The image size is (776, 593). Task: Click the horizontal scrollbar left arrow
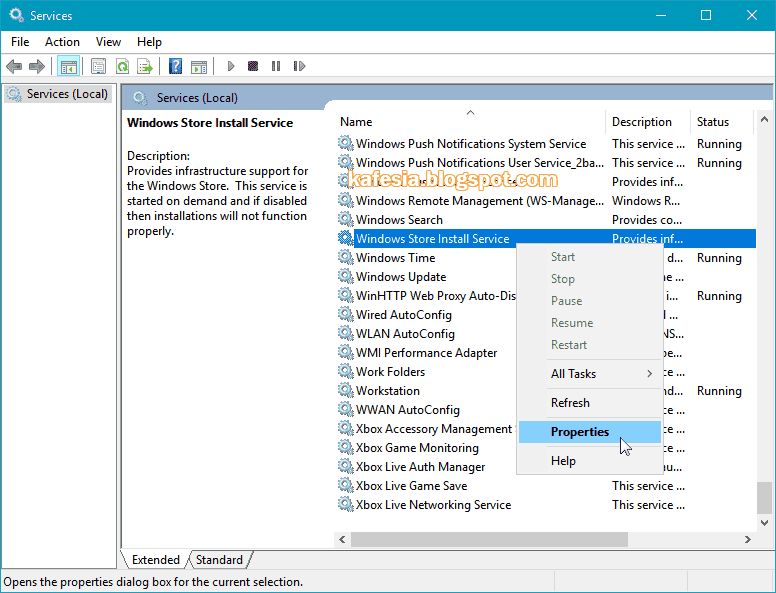342,540
